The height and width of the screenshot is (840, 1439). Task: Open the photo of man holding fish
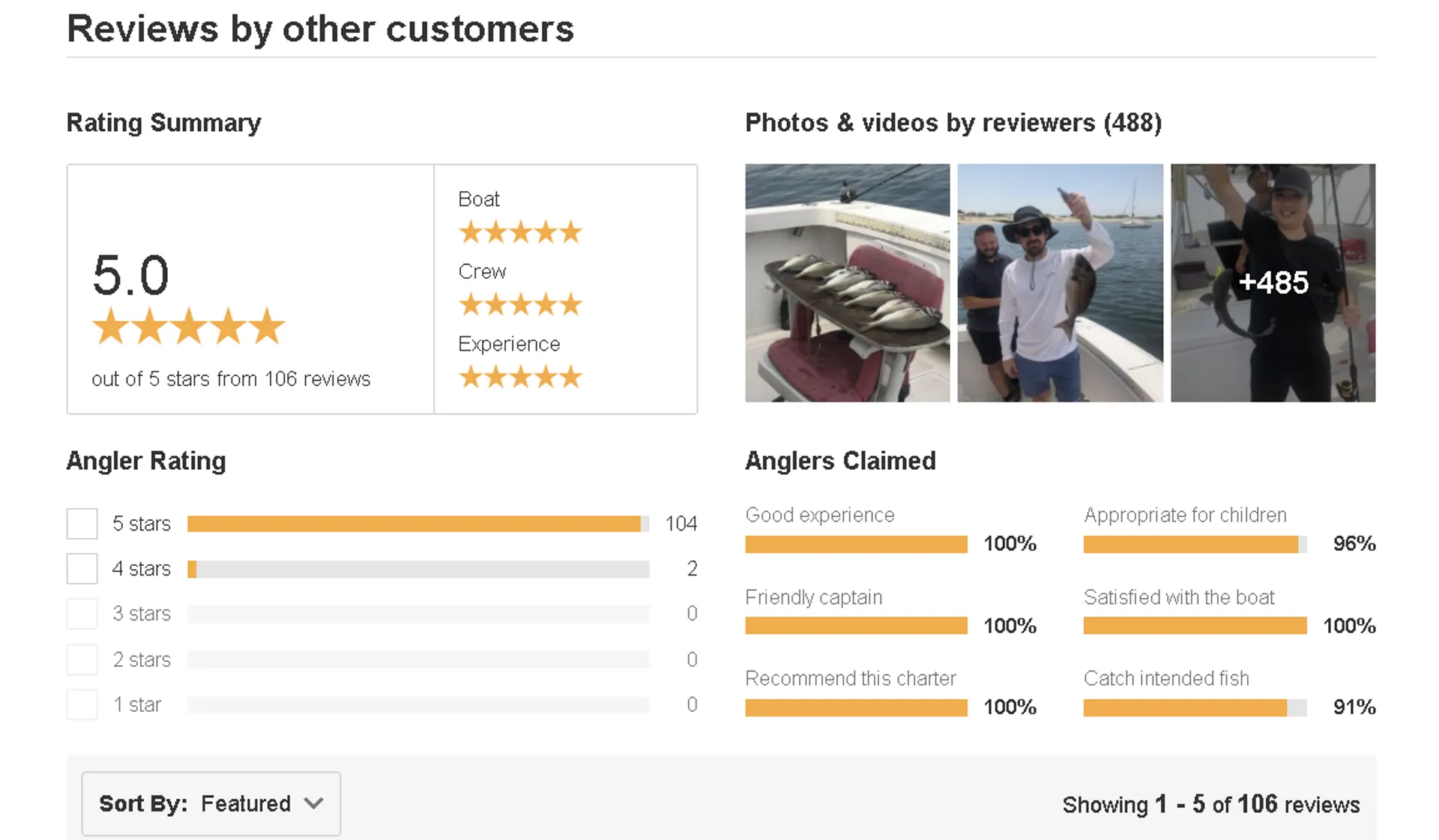(1060, 282)
